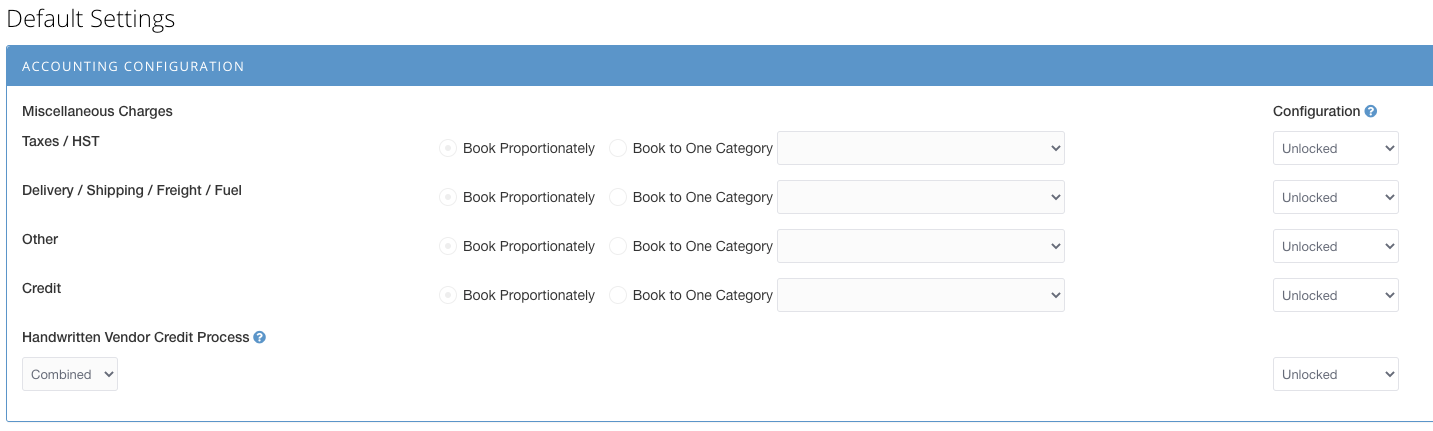Open the Delivery / Shipping category dropdown
This screenshot has height=431, width=1433.
tap(921, 197)
